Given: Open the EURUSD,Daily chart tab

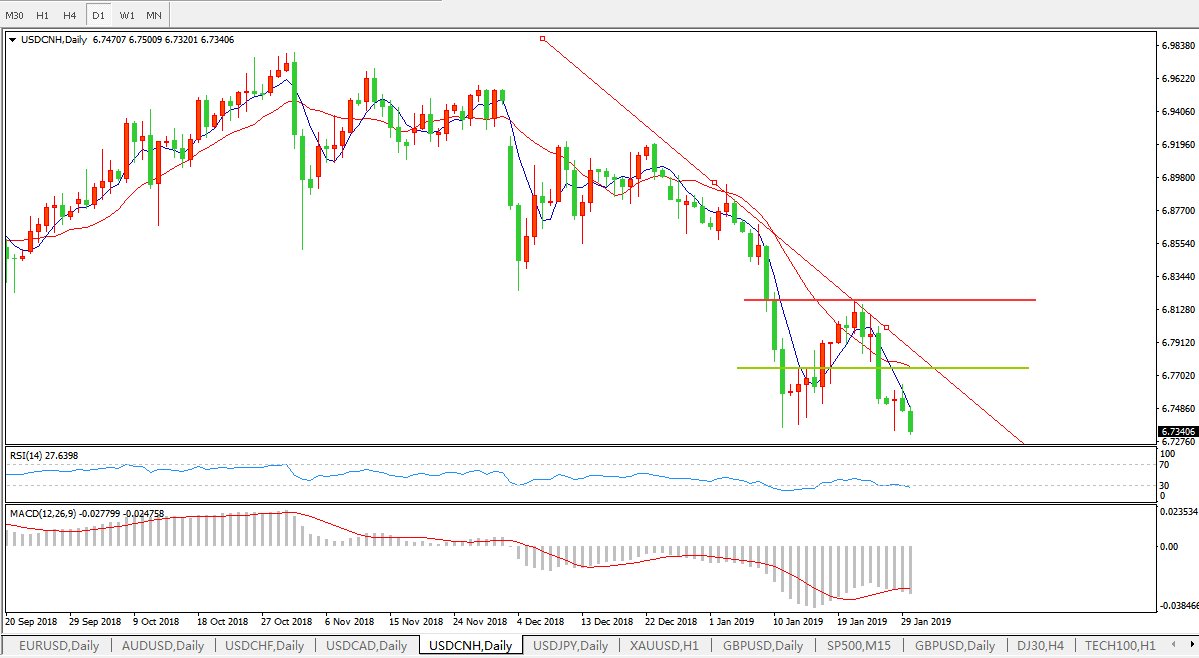Looking at the screenshot, I should pos(58,645).
